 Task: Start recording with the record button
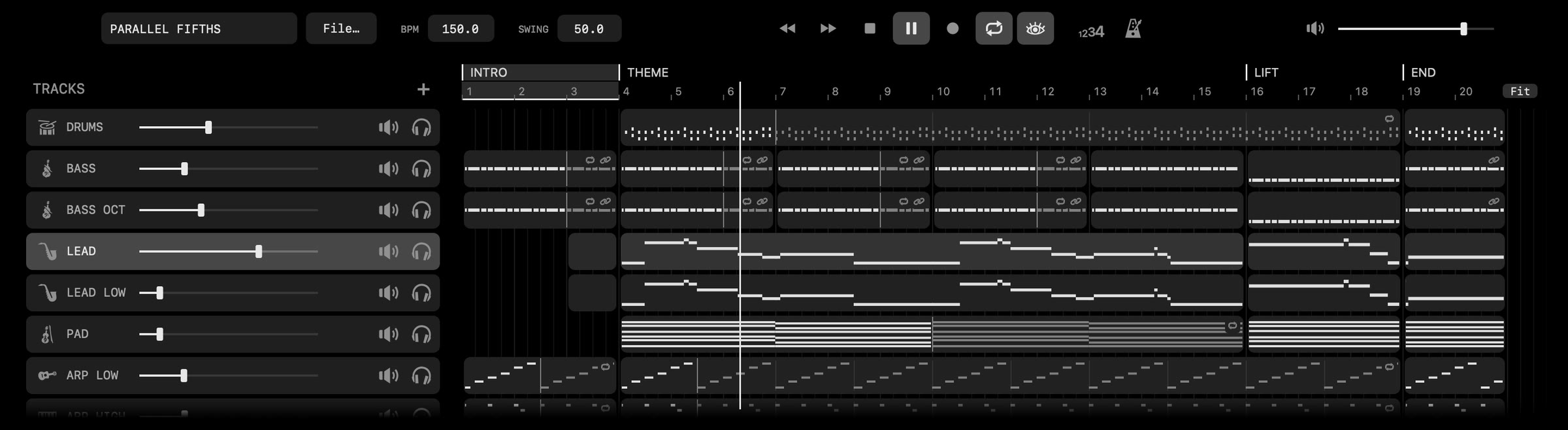[953, 29]
